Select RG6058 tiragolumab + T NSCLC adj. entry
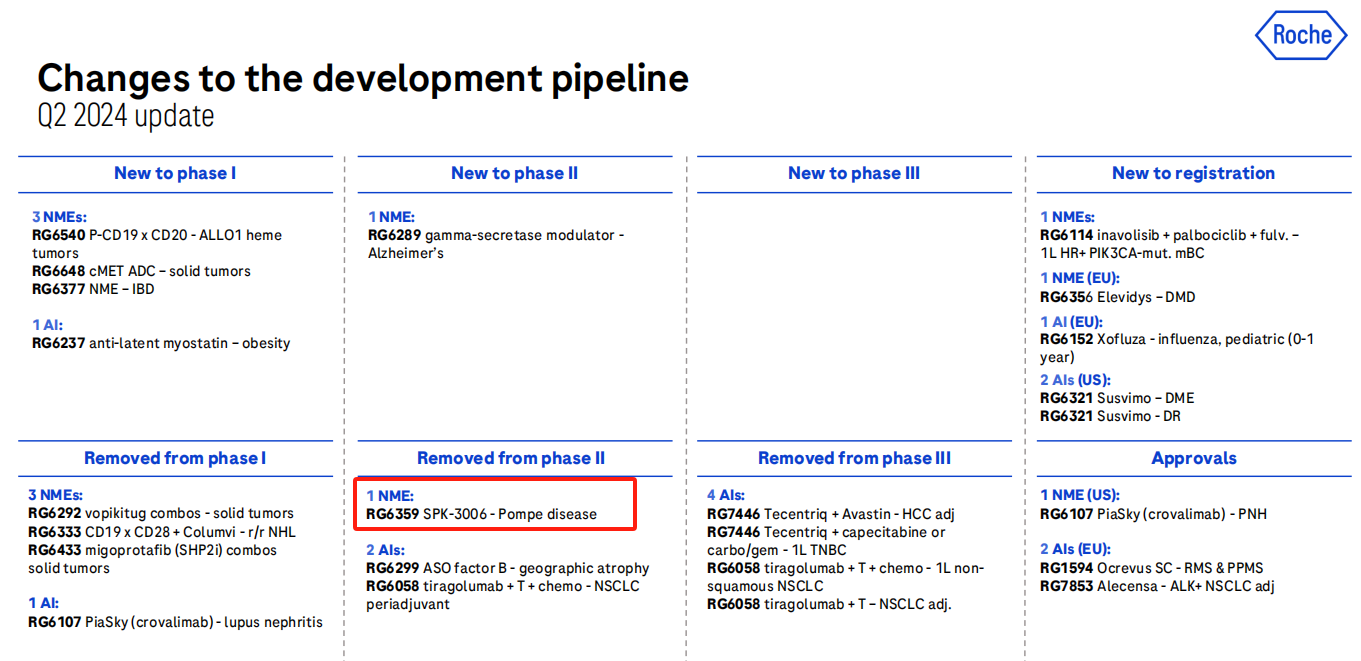 coord(829,604)
